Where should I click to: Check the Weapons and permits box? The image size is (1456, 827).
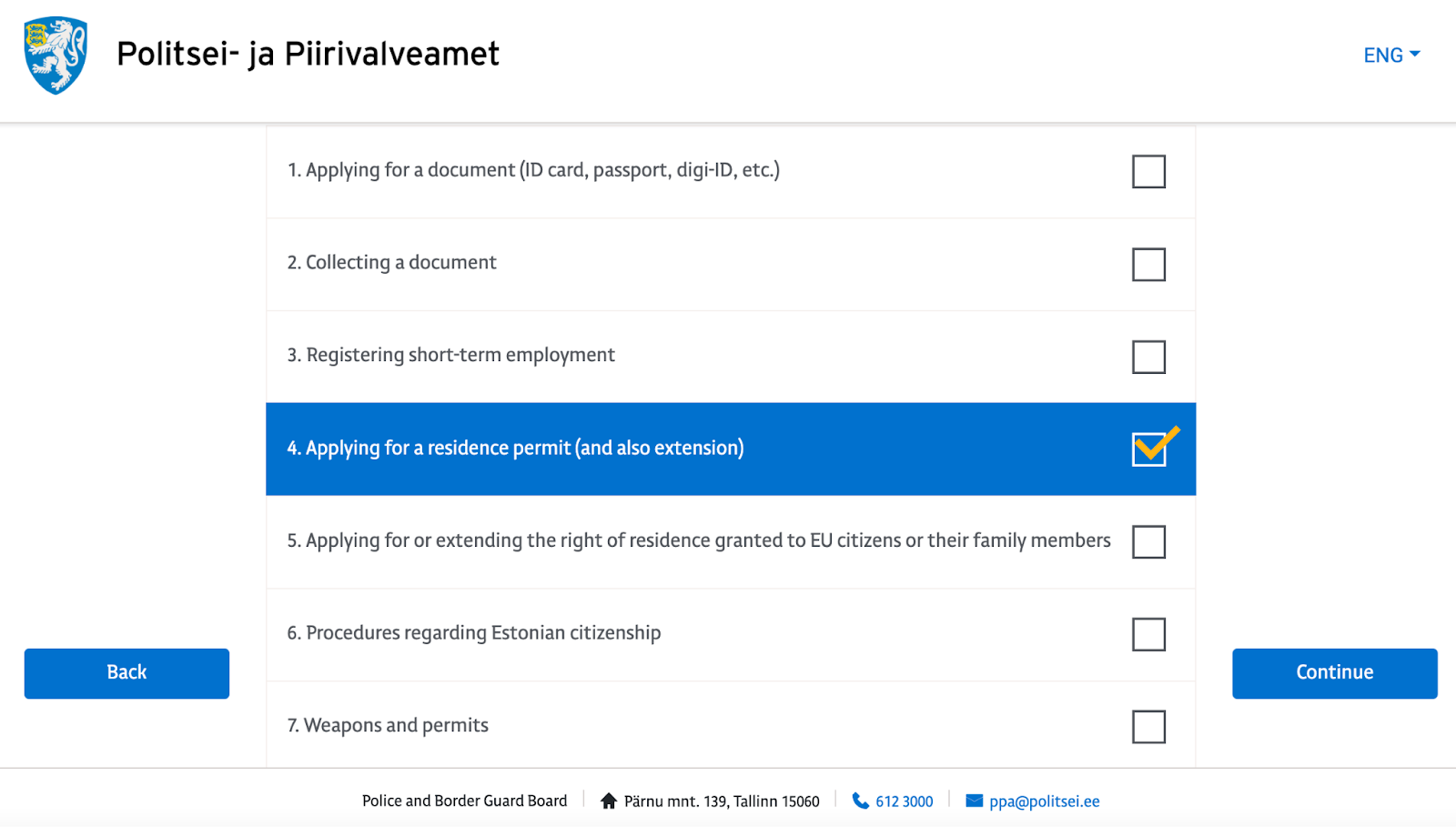(x=1148, y=727)
